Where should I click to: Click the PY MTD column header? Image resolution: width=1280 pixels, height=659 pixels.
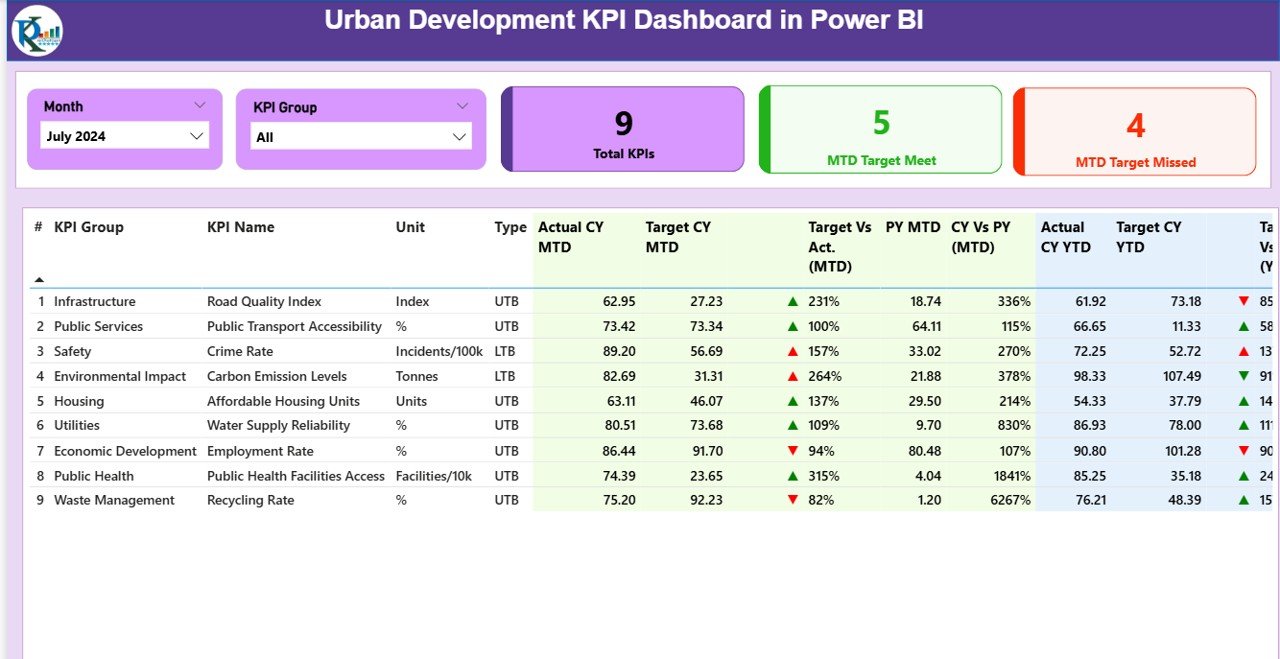(912, 227)
